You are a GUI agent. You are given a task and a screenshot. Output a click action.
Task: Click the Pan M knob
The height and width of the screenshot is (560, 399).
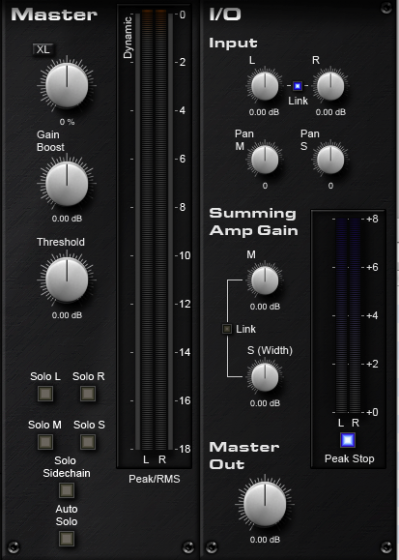[265, 160]
